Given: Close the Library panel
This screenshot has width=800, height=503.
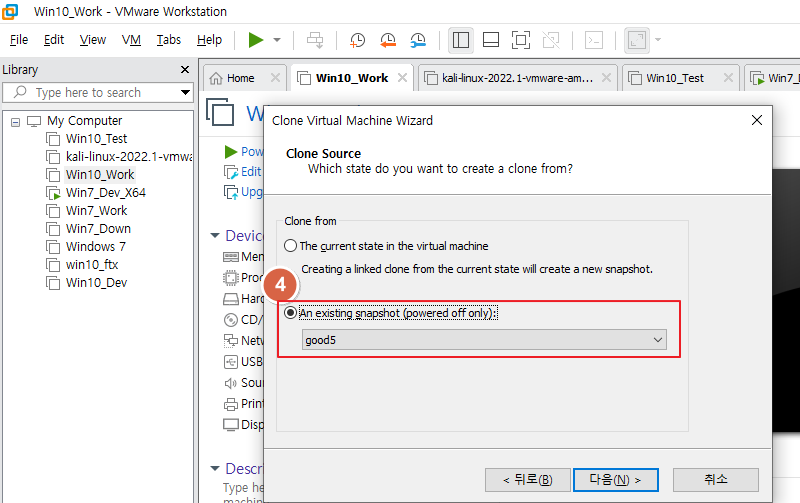Looking at the screenshot, I should [x=185, y=69].
